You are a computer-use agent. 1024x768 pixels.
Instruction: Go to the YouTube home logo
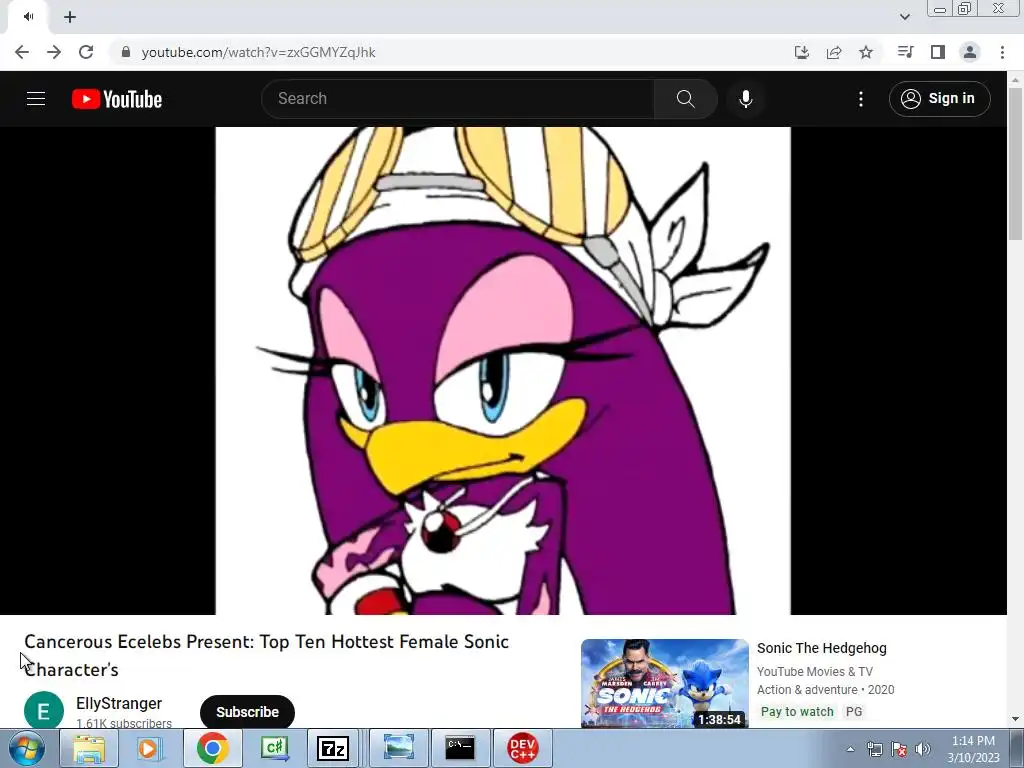[117, 99]
